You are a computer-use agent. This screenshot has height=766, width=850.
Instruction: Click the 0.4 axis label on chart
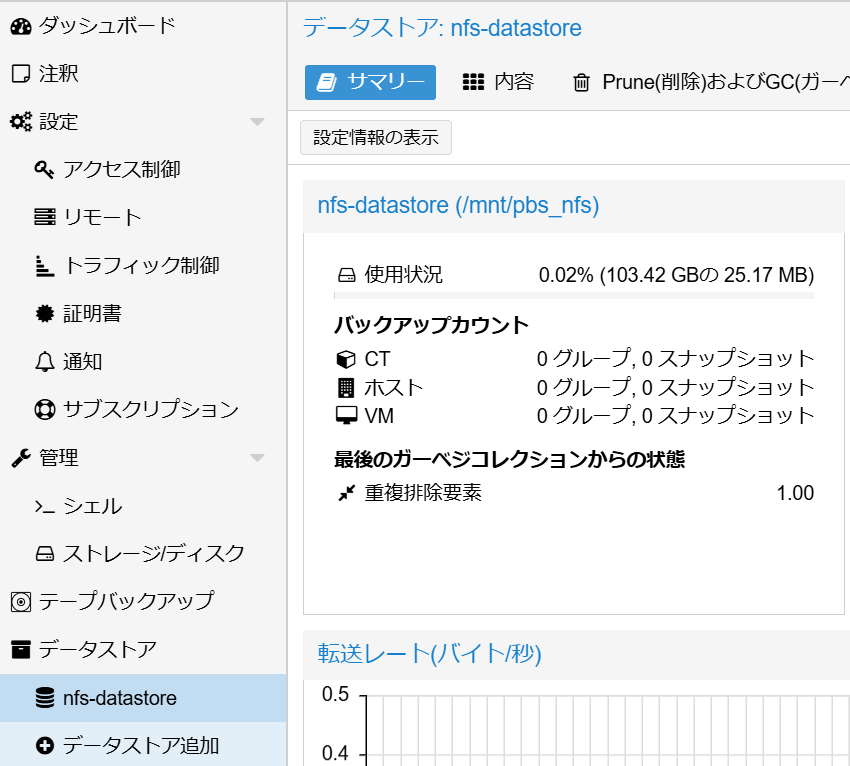(x=336, y=753)
